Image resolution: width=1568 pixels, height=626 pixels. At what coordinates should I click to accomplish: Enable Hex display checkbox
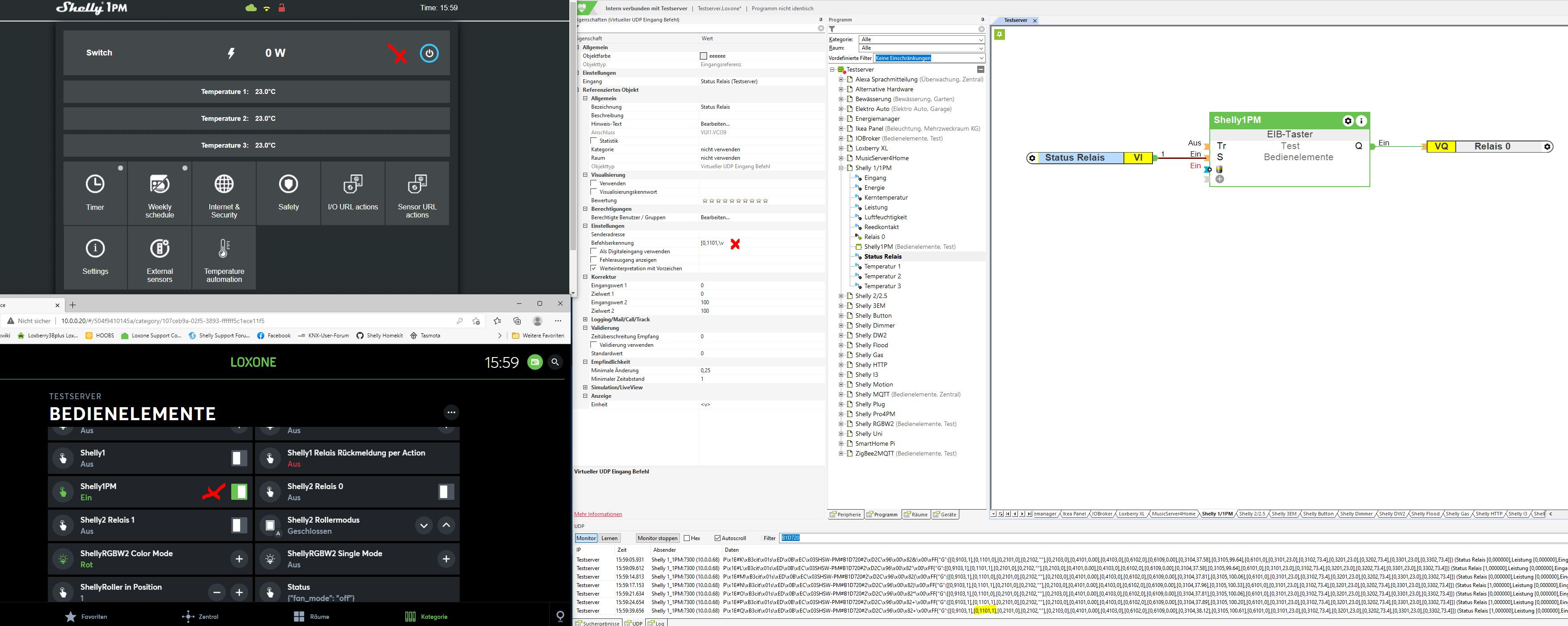pyautogui.click(x=687, y=538)
